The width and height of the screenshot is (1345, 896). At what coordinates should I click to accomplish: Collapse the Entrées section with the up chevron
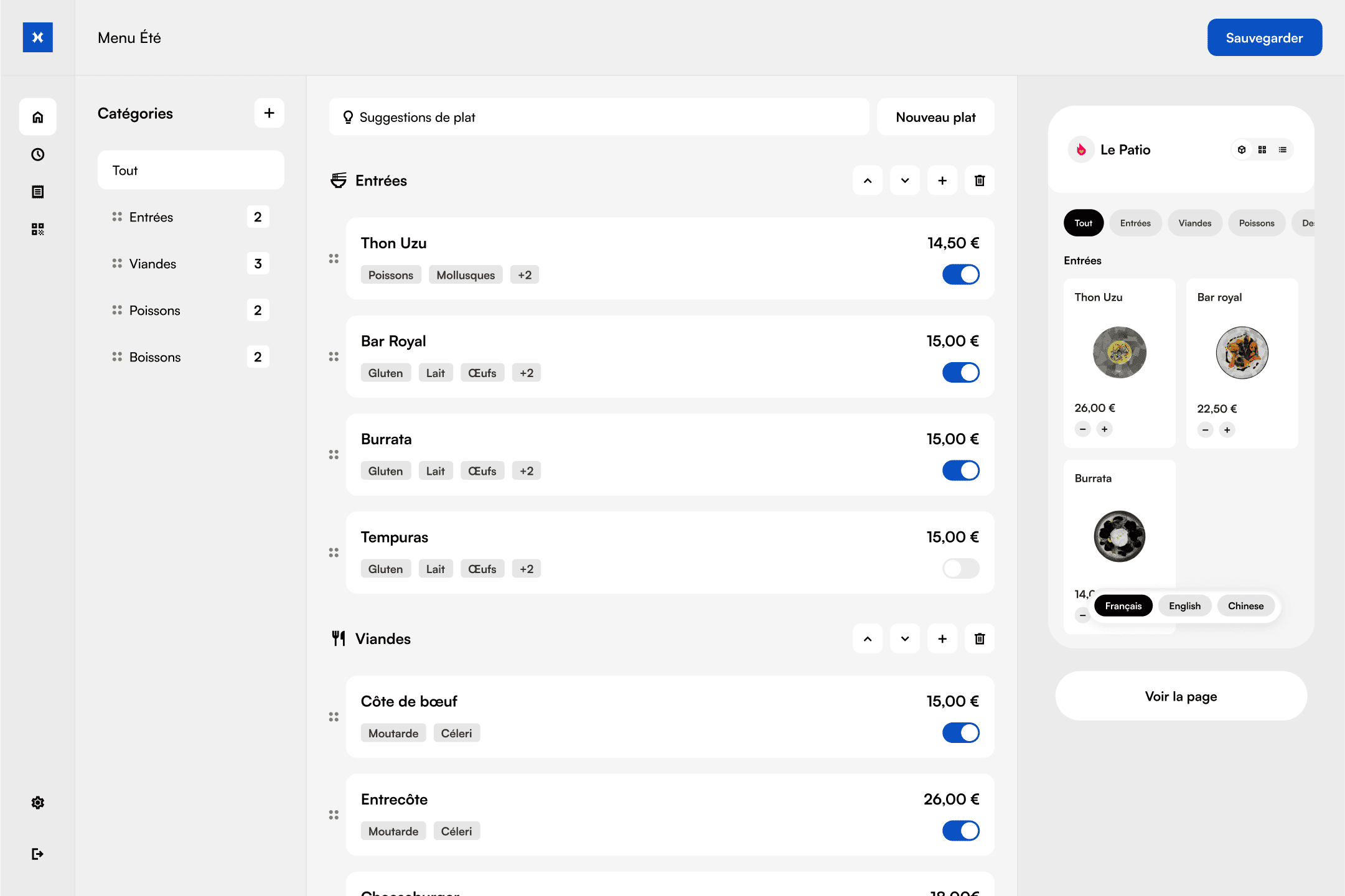tap(867, 180)
